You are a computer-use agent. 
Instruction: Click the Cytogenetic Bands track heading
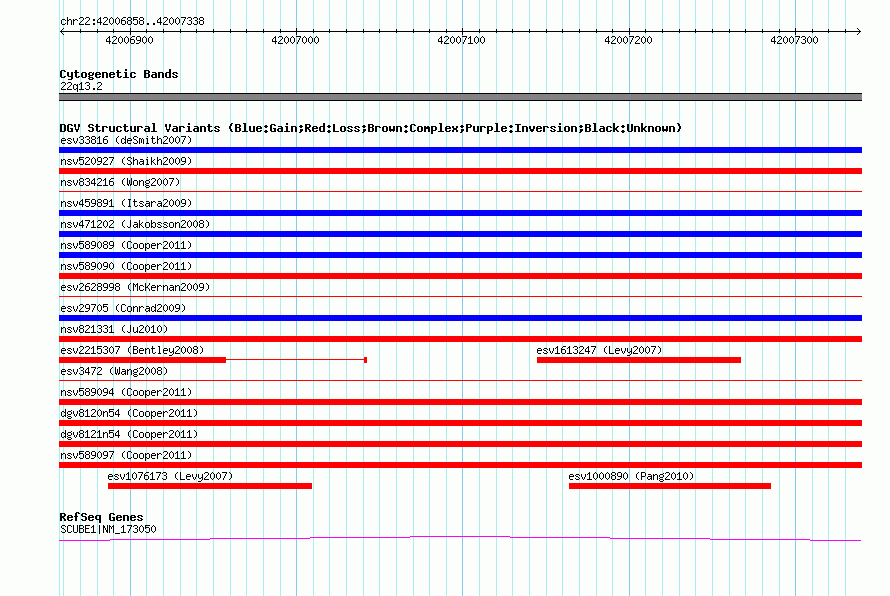pyautogui.click(x=119, y=74)
